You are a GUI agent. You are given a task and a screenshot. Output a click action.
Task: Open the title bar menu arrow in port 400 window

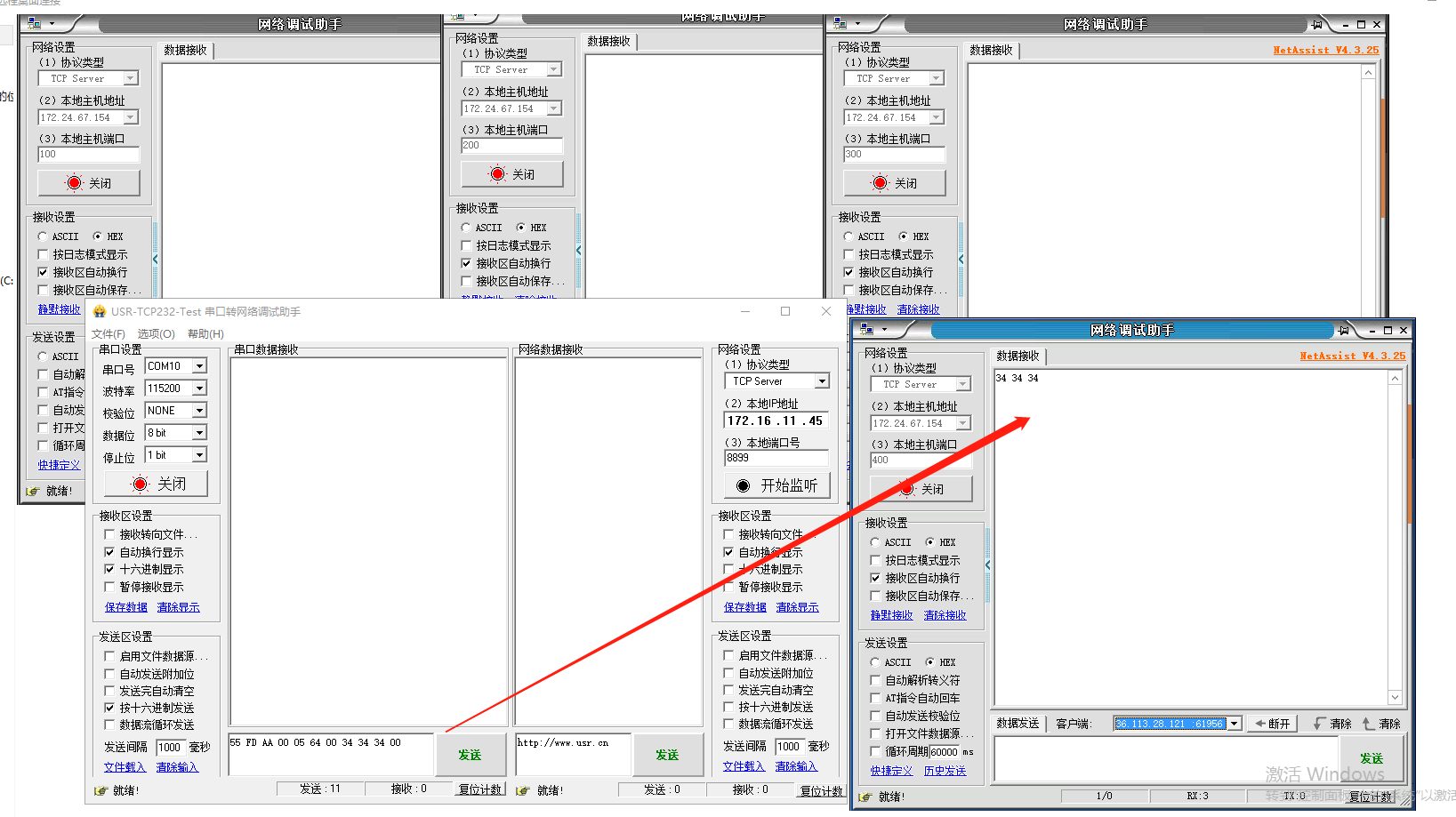click(884, 330)
